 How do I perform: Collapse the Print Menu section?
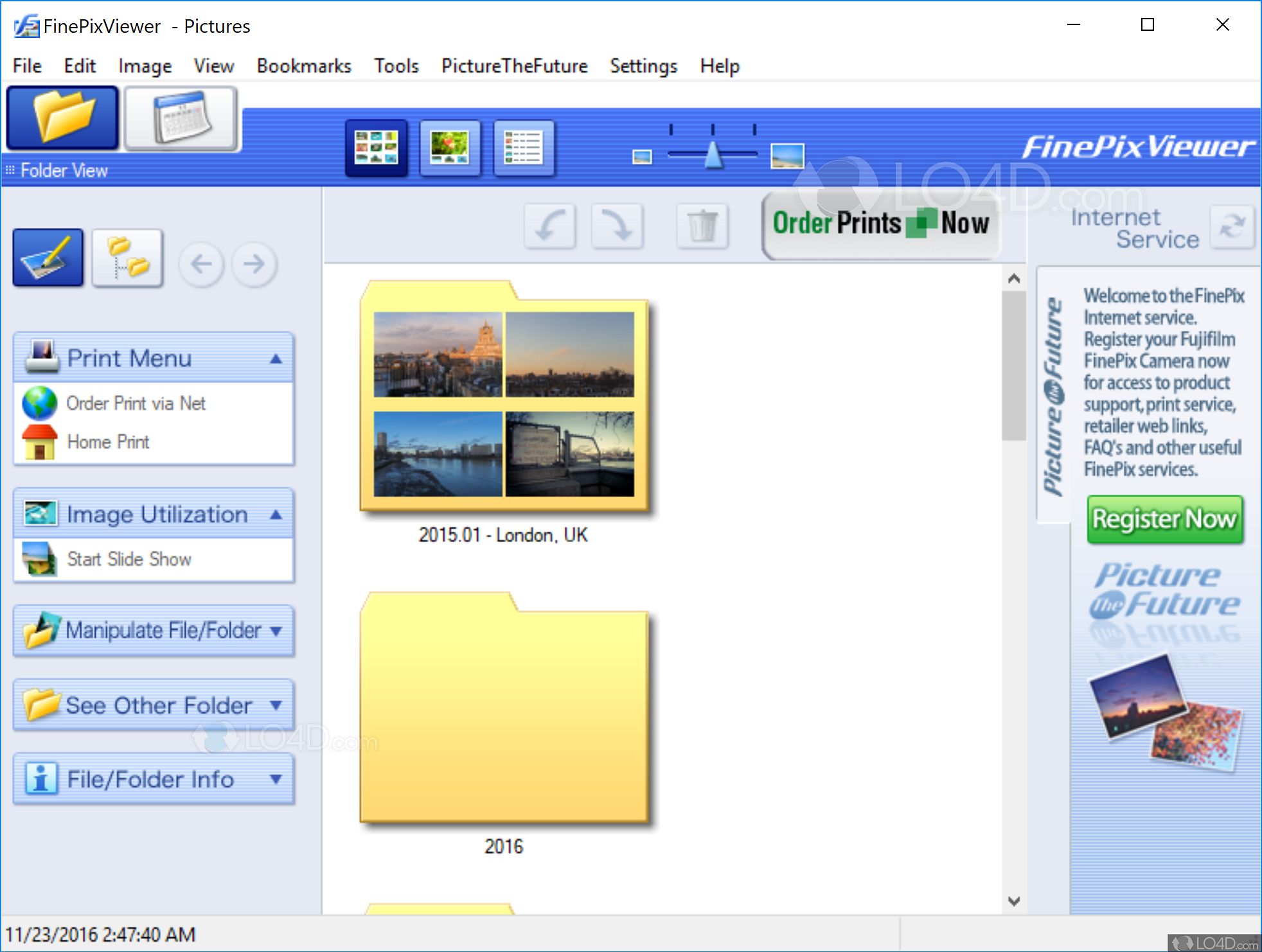point(276,358)
